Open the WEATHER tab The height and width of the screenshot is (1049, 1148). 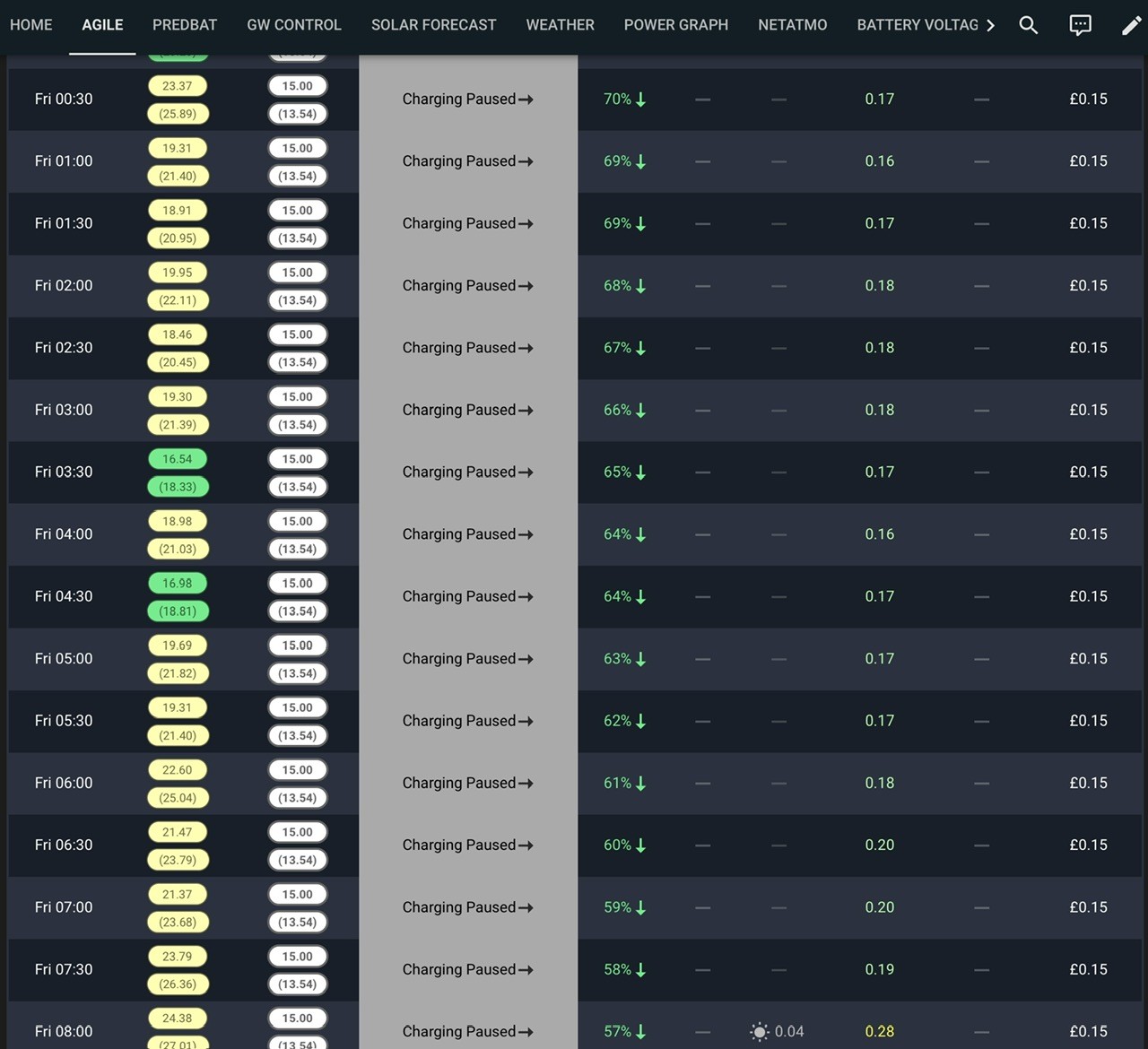(560, 25)
